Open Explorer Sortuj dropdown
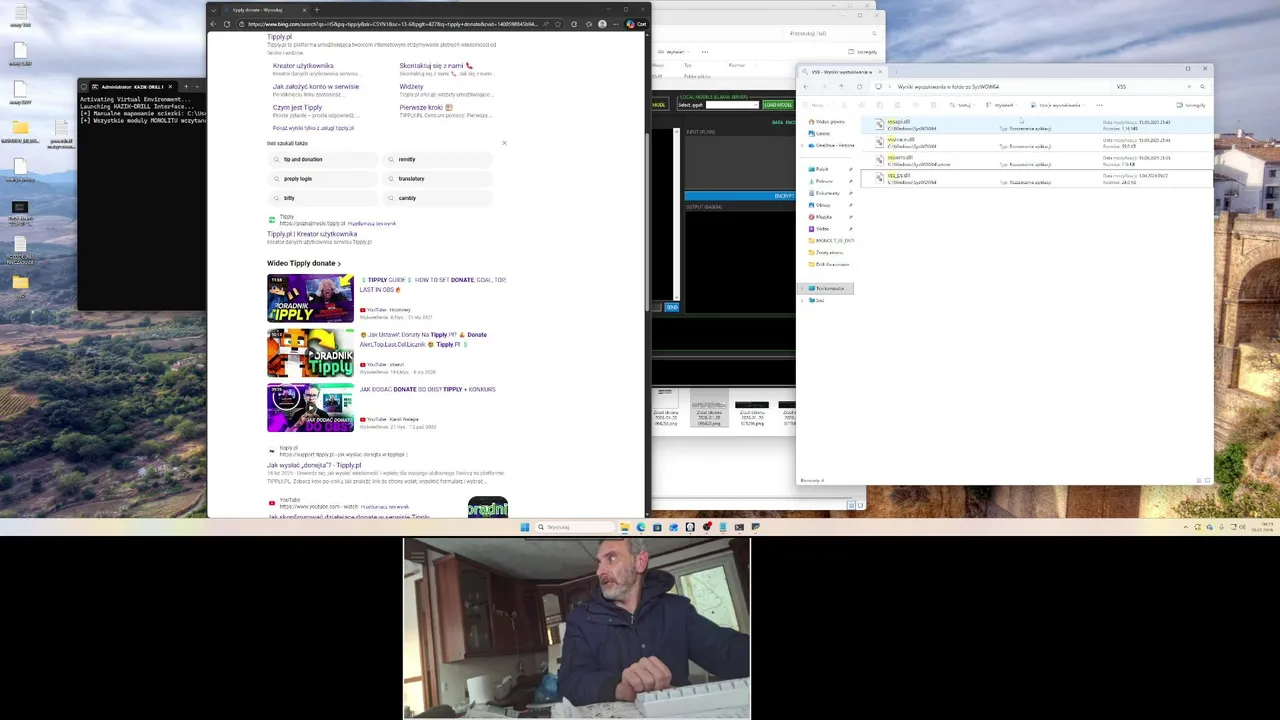 (963, 105)
